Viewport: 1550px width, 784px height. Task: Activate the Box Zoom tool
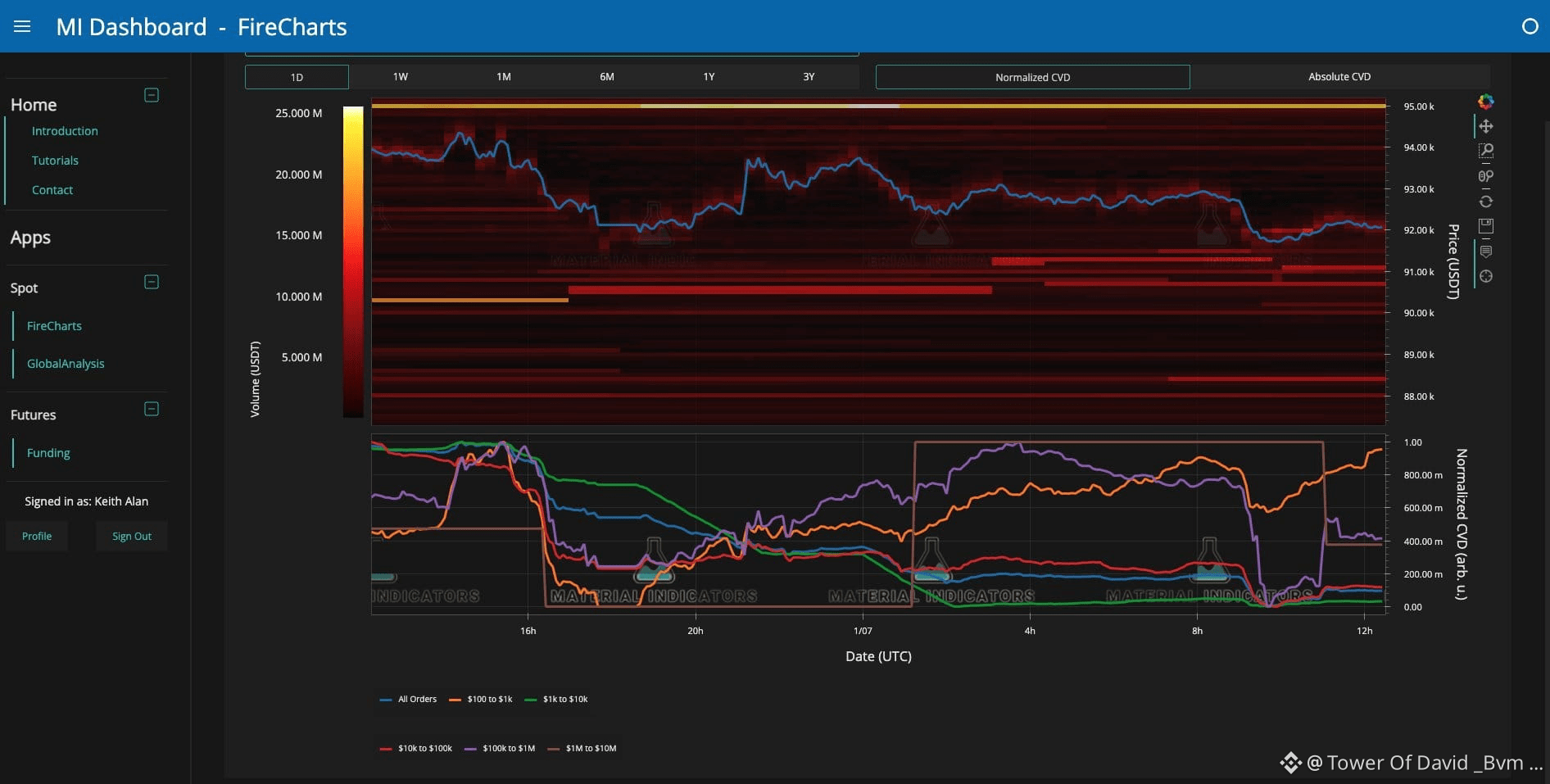pyautogui.click(x=1485, y=151)
